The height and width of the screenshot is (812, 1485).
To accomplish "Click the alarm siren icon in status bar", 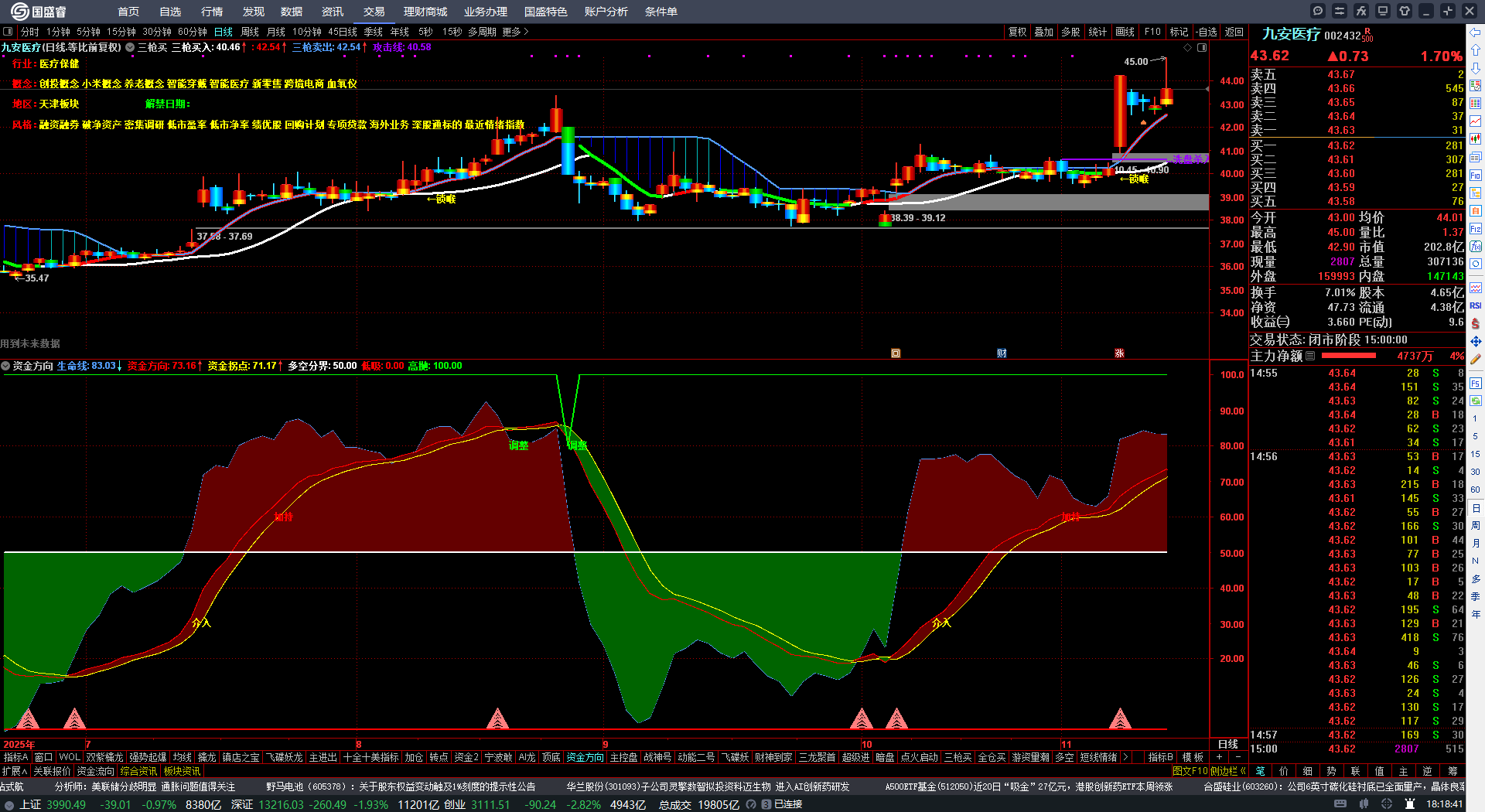I will click(x=1409, y=804).
